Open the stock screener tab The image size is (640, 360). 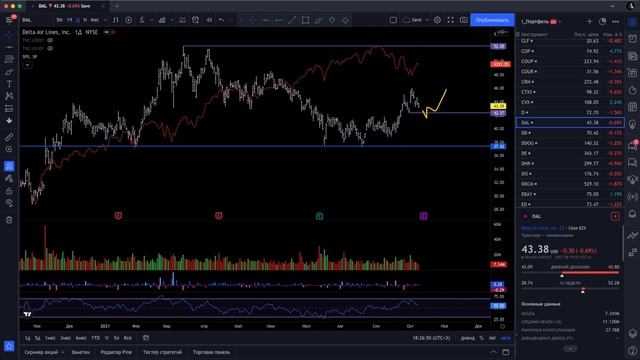(41, 352)
